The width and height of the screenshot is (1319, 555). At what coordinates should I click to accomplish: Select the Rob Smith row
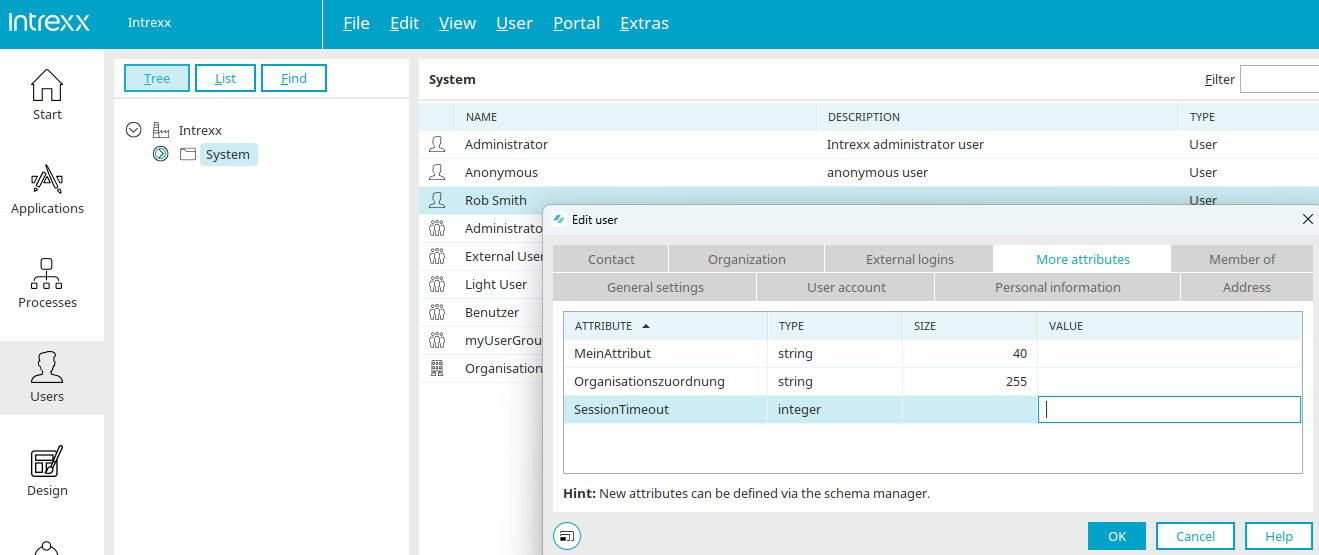(869, 200)
